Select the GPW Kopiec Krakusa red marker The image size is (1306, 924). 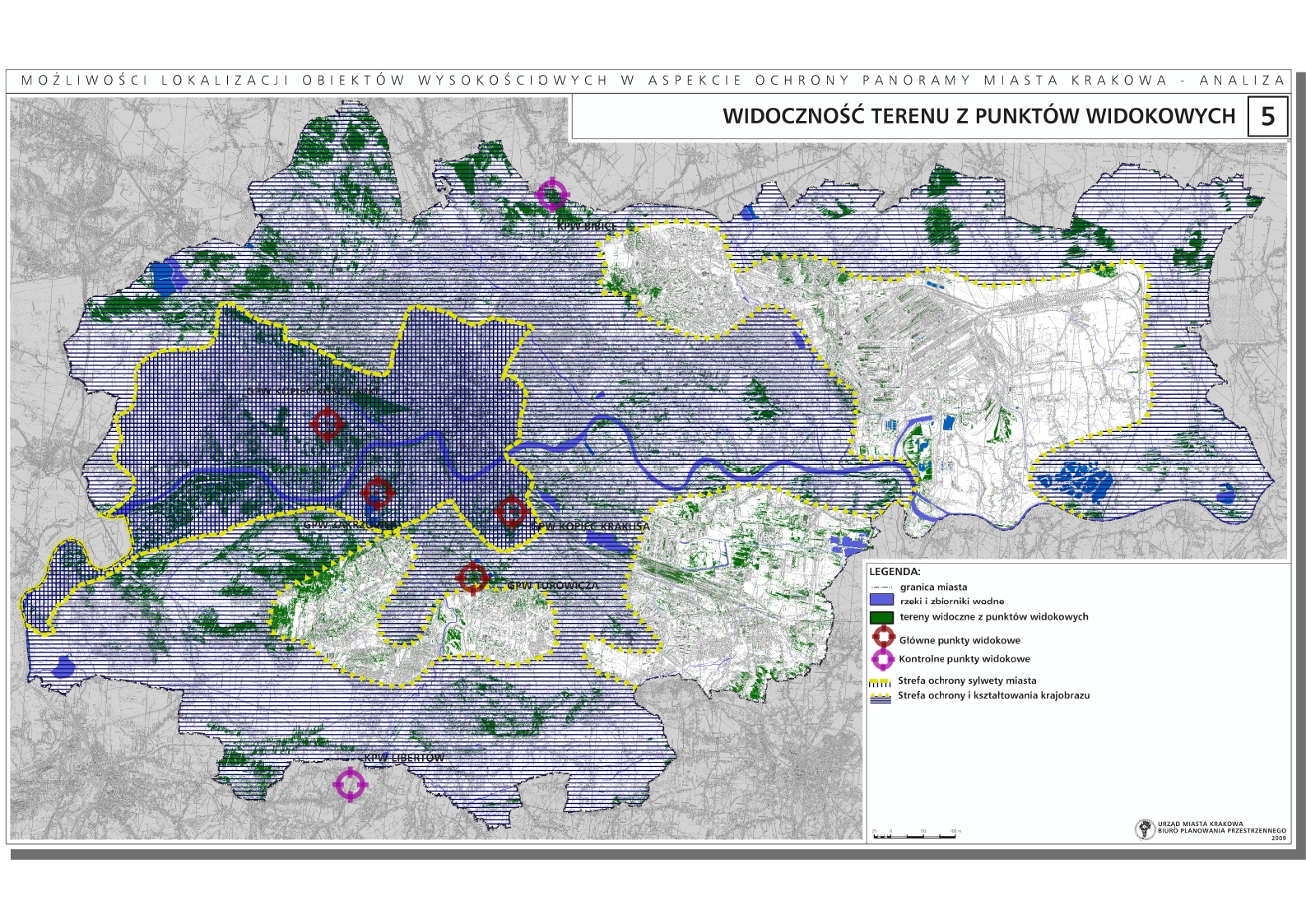pyautogui.click(x=511, y=511)
